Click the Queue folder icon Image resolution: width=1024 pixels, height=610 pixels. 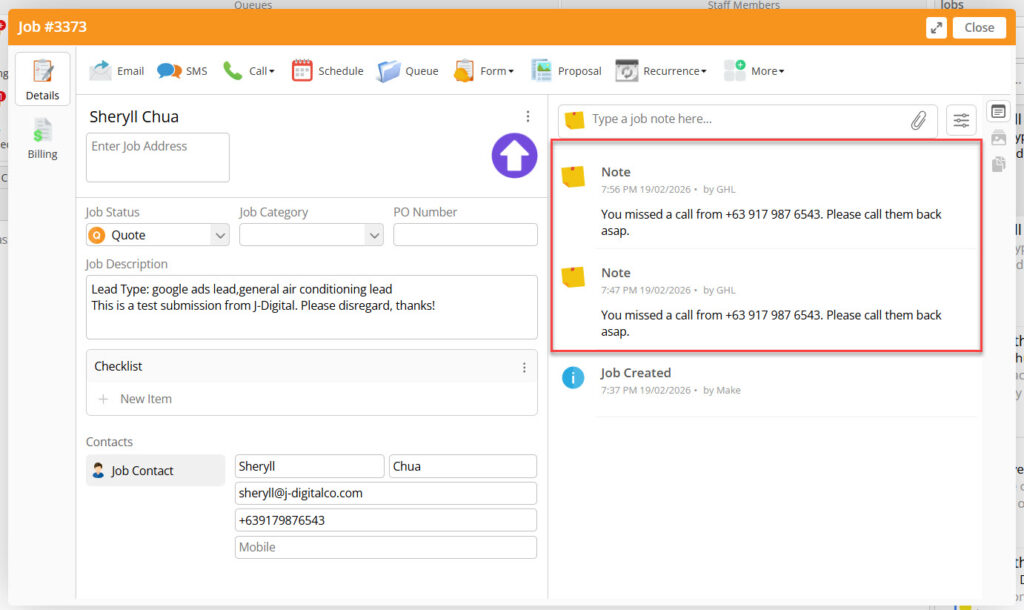click(389, 71)
